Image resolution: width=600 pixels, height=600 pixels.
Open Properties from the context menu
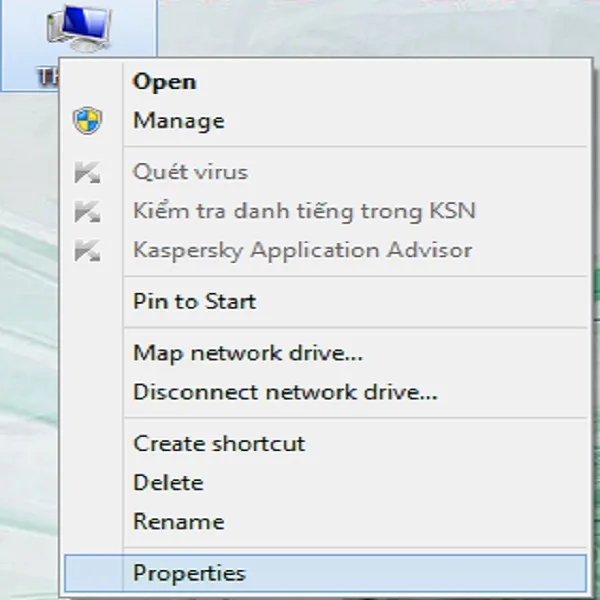tap(325, 573)
